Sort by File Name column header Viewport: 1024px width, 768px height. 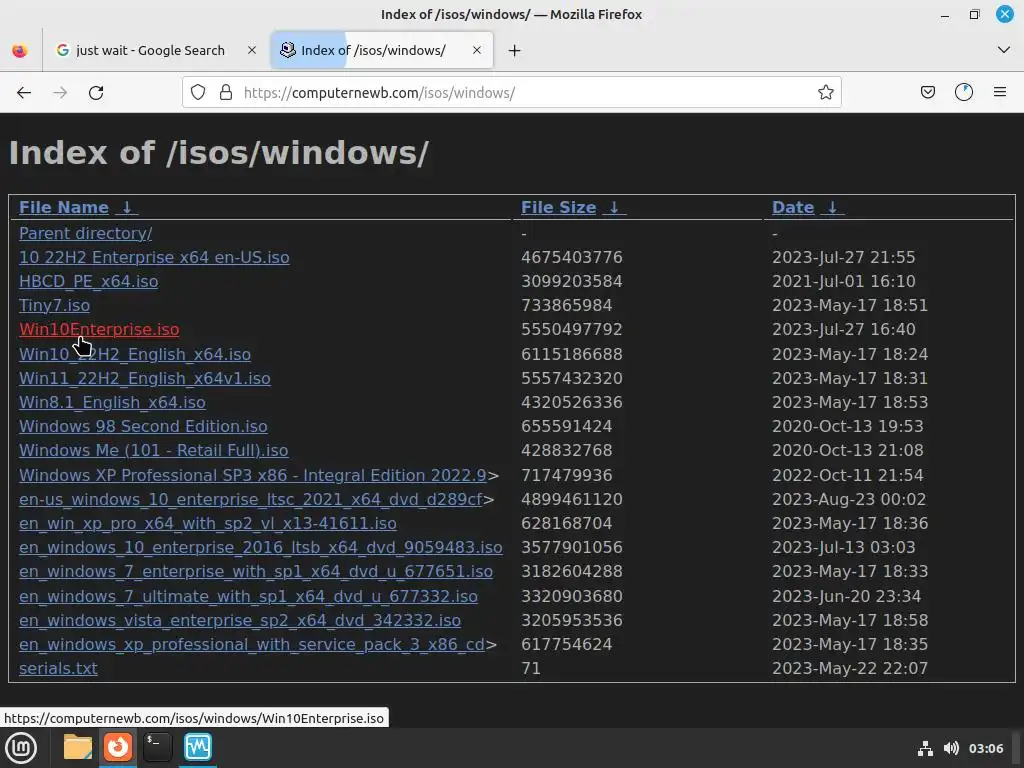(64, 208)
